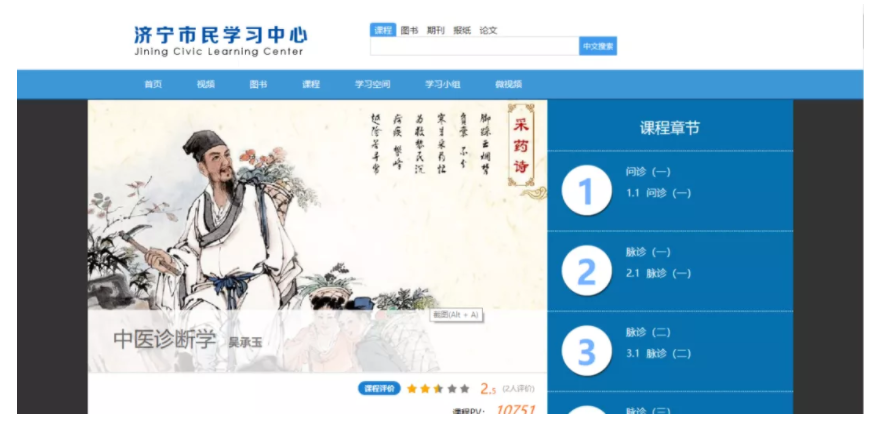The height and width of the screenshot is (422, 876).
Task: Click the chapter 1 number circle
Action: 586,191
